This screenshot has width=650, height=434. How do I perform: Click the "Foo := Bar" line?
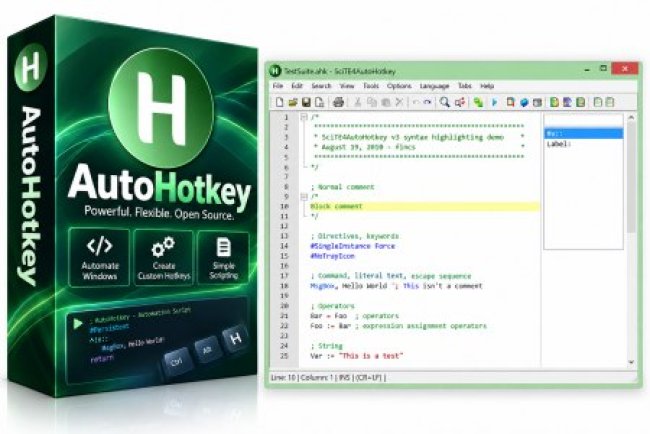point(398,326)
